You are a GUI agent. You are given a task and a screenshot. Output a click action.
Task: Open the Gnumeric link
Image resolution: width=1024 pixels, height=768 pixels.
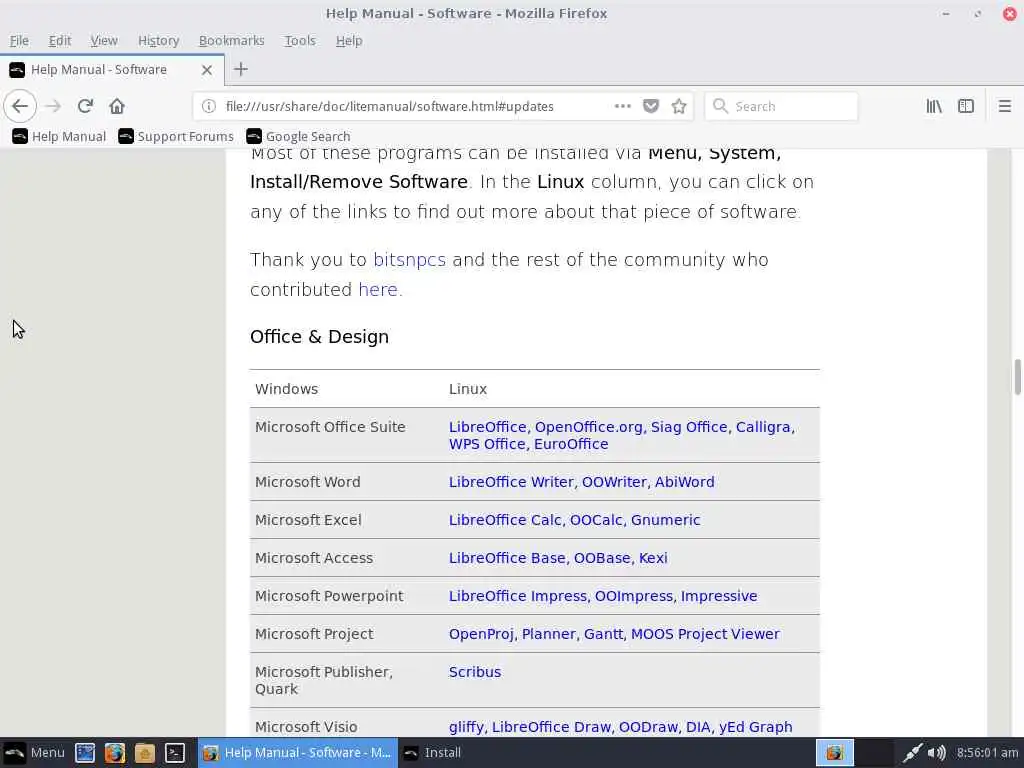click(665, 520)
